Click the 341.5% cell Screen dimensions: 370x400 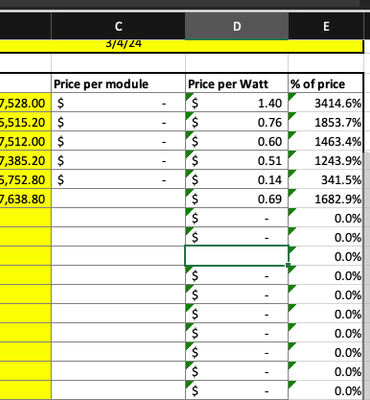click(x=326, y=180)
